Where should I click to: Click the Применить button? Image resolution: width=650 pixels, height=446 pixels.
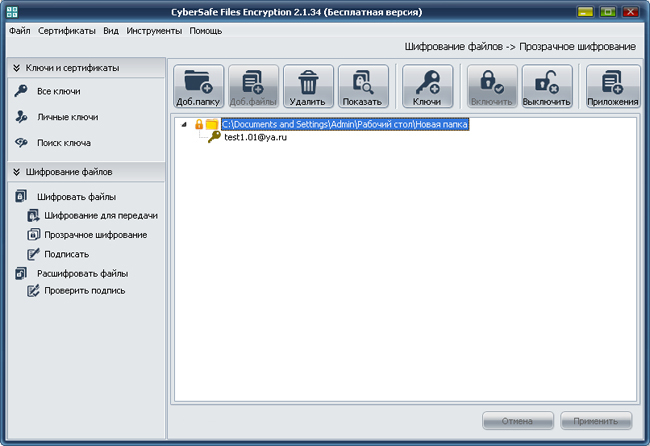596,421
